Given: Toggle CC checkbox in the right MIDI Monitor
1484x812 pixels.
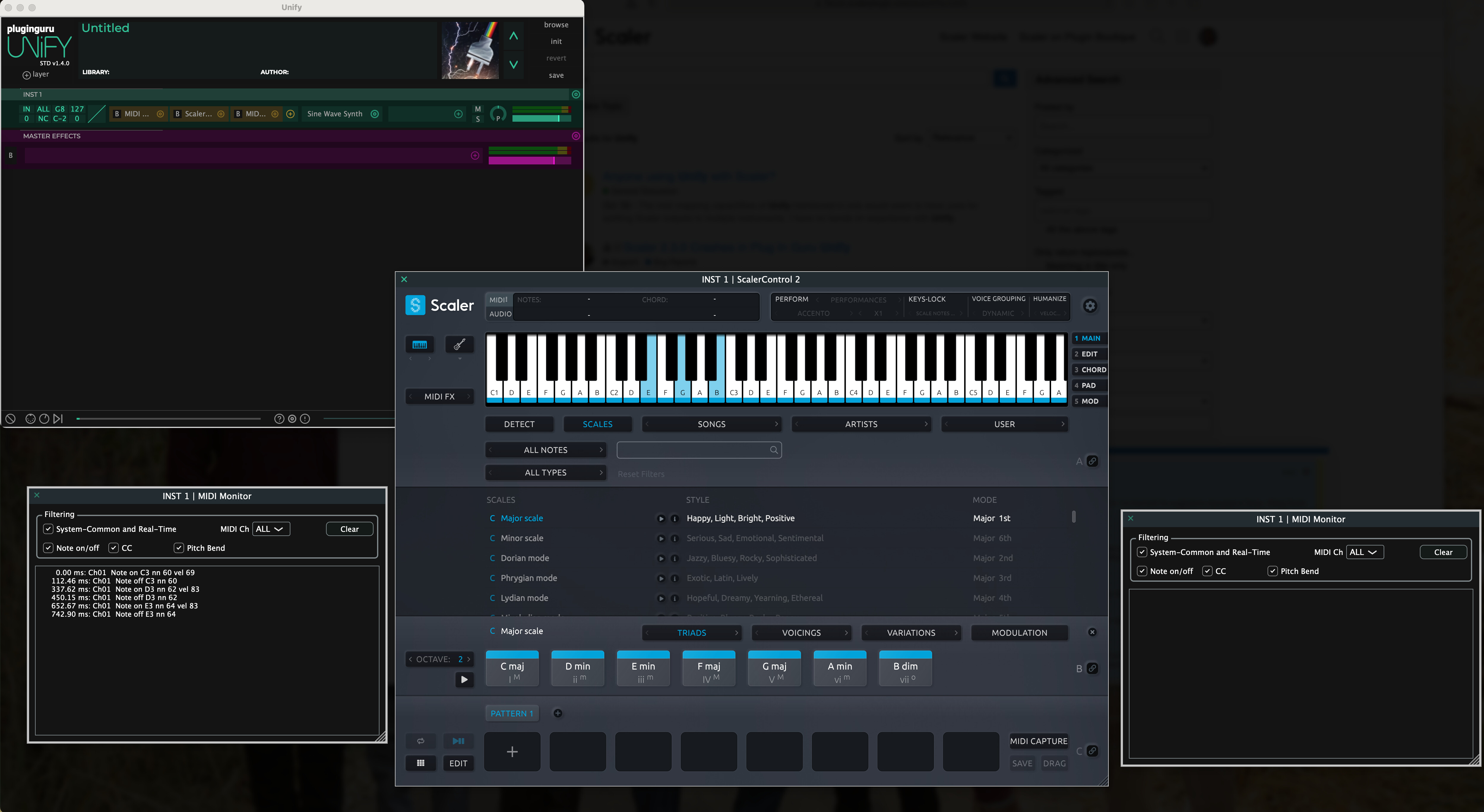Looking at the screenshot, I should pos(1207,571).
